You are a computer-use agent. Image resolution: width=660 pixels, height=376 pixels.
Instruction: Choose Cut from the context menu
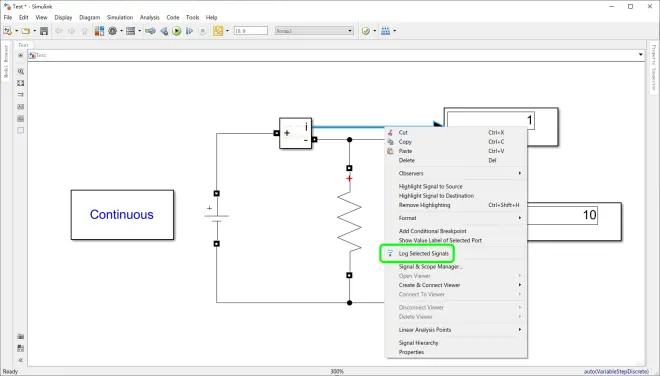tap(456, 132)
